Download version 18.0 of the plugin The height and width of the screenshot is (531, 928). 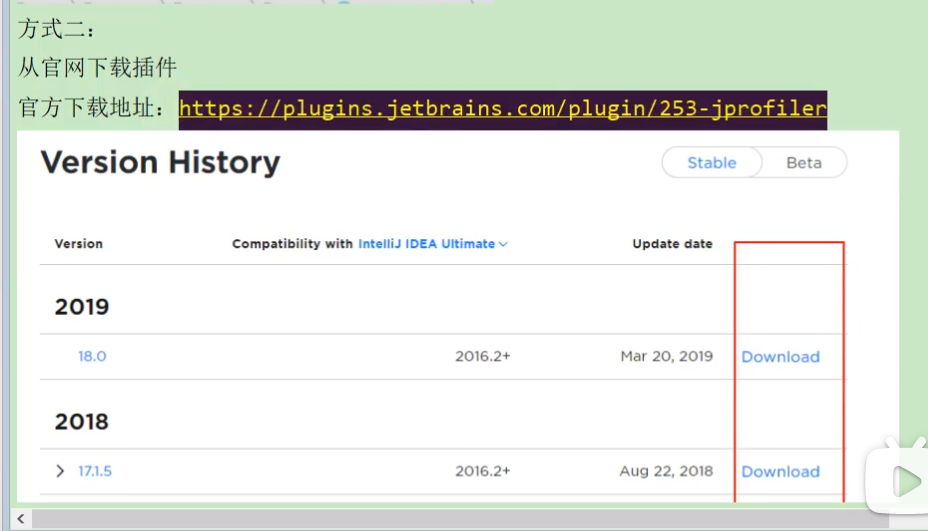(780, 357)
